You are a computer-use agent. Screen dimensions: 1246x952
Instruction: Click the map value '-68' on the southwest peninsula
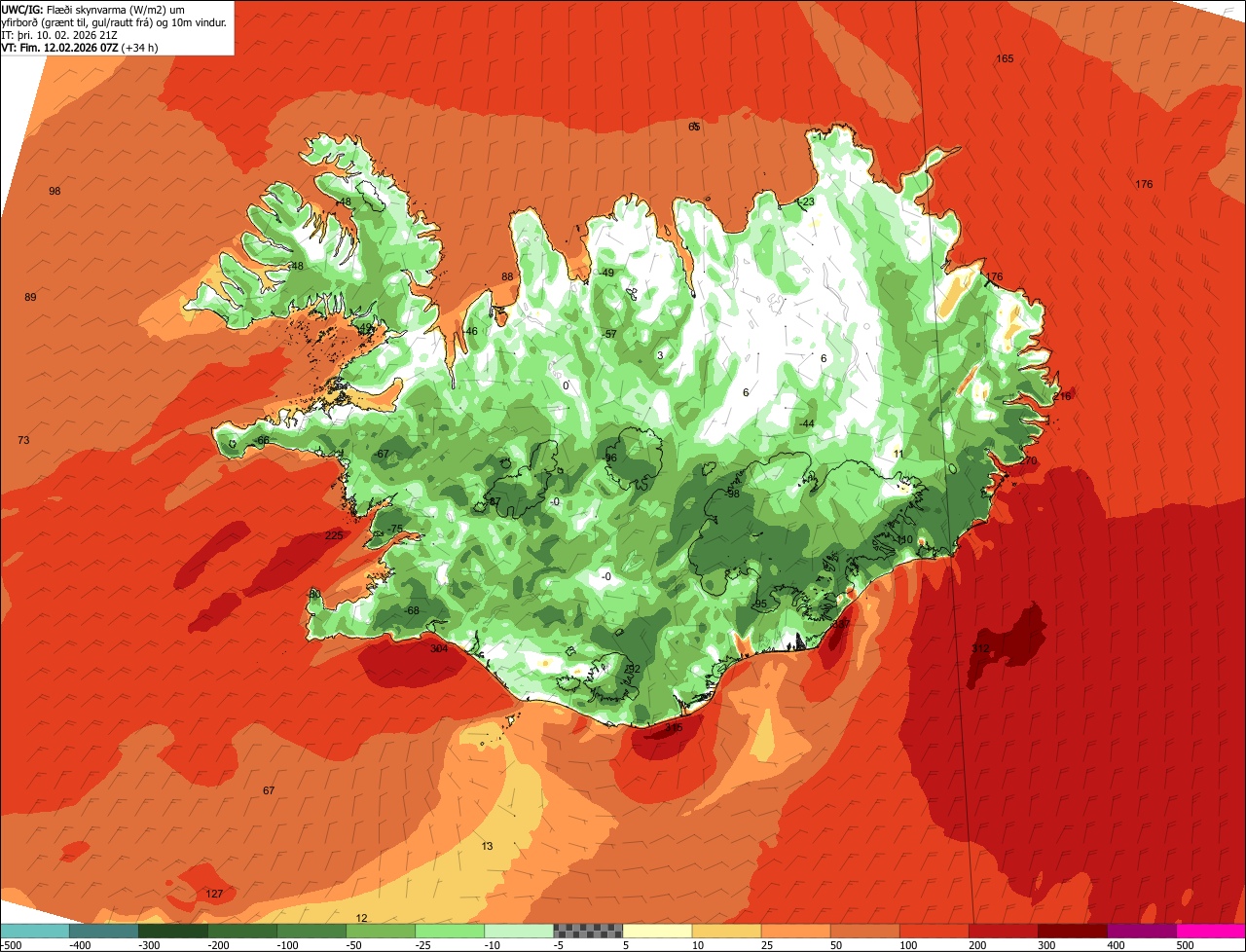(412, 610)
